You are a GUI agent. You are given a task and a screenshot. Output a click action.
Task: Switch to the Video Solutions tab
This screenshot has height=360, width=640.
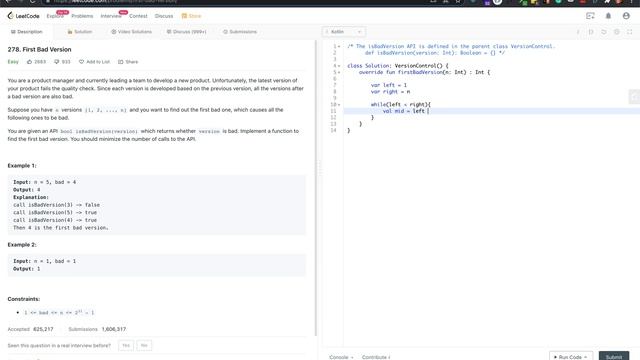(x=131, y=32)
